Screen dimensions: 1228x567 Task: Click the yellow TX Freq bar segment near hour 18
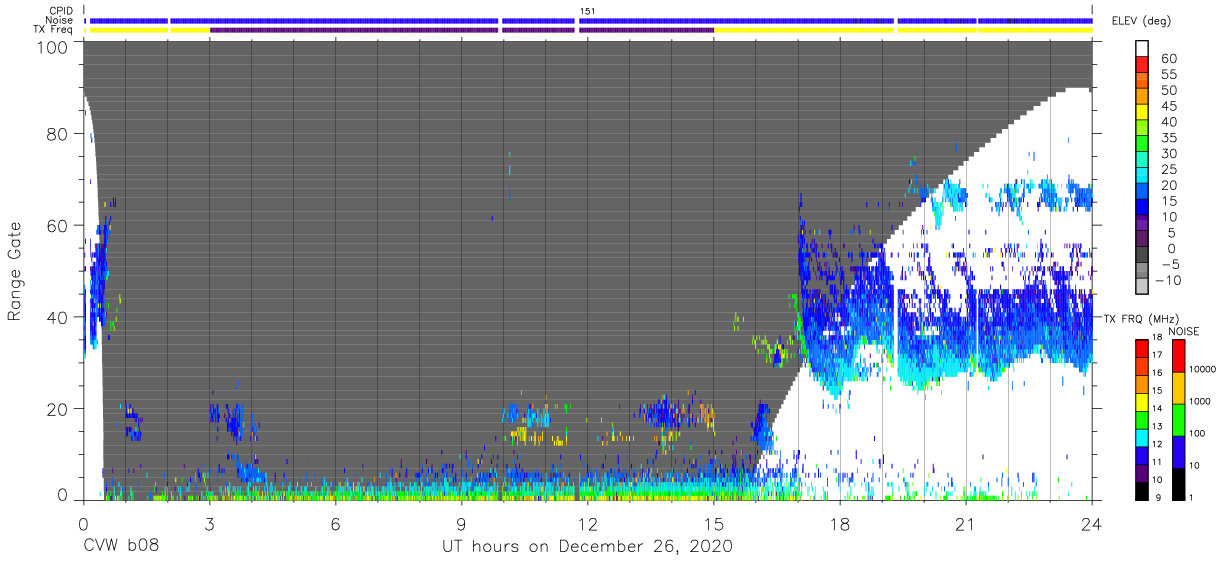(x=804, y=29)
